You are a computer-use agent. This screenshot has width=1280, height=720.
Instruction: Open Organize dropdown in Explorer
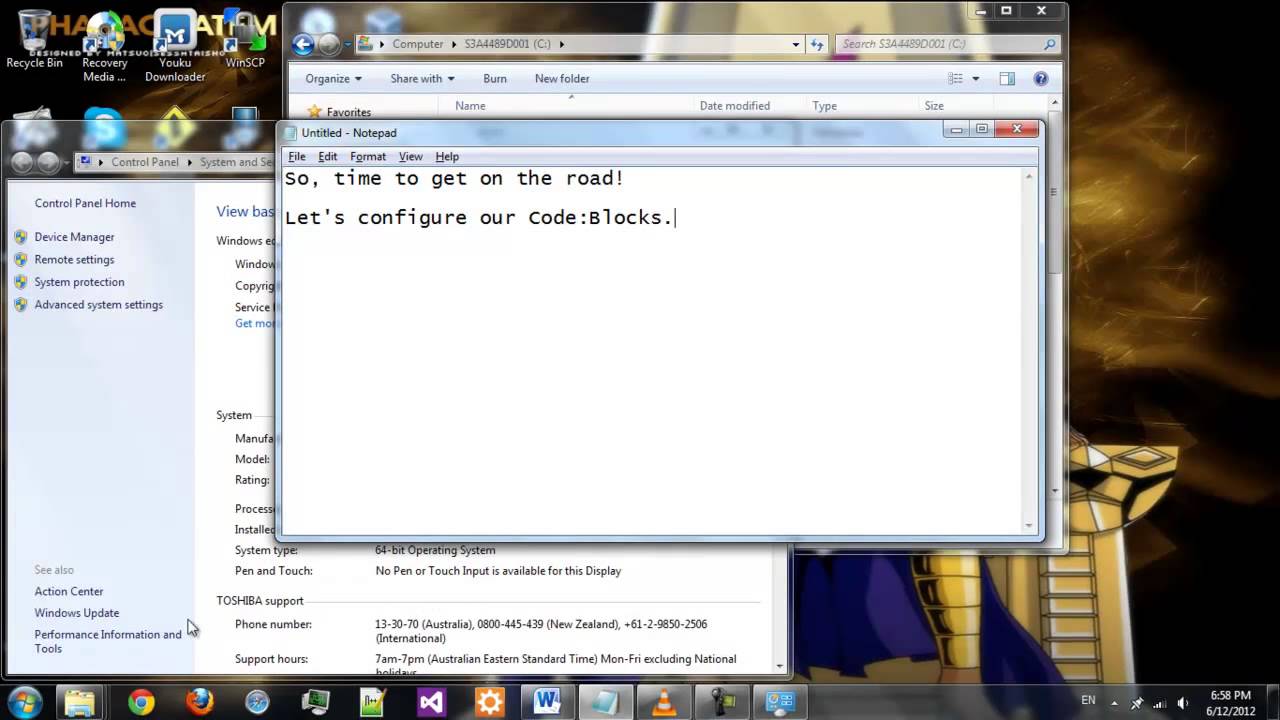(x=334, y=78)
